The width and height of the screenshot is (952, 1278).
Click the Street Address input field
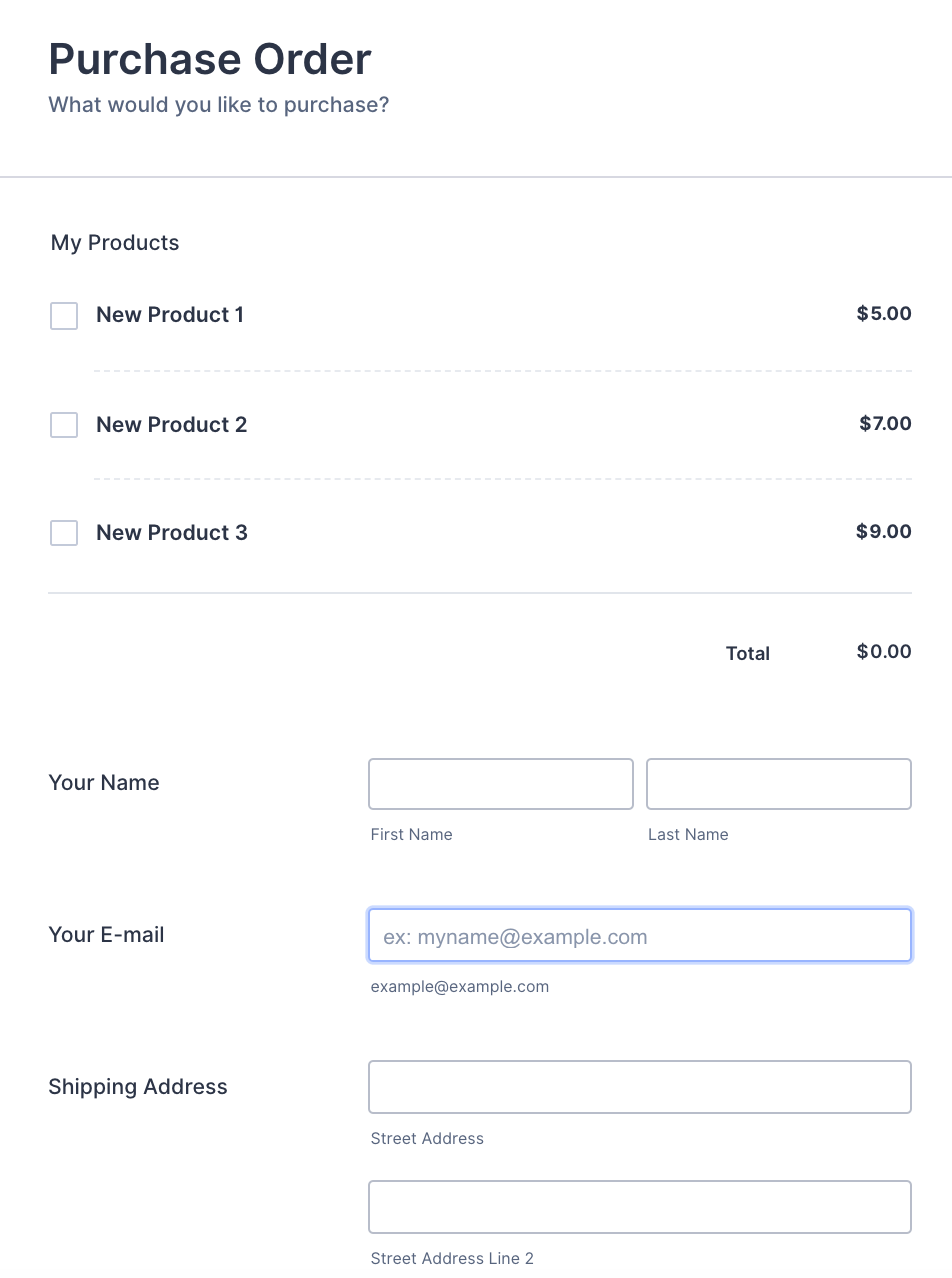(x=640, y=1087)
